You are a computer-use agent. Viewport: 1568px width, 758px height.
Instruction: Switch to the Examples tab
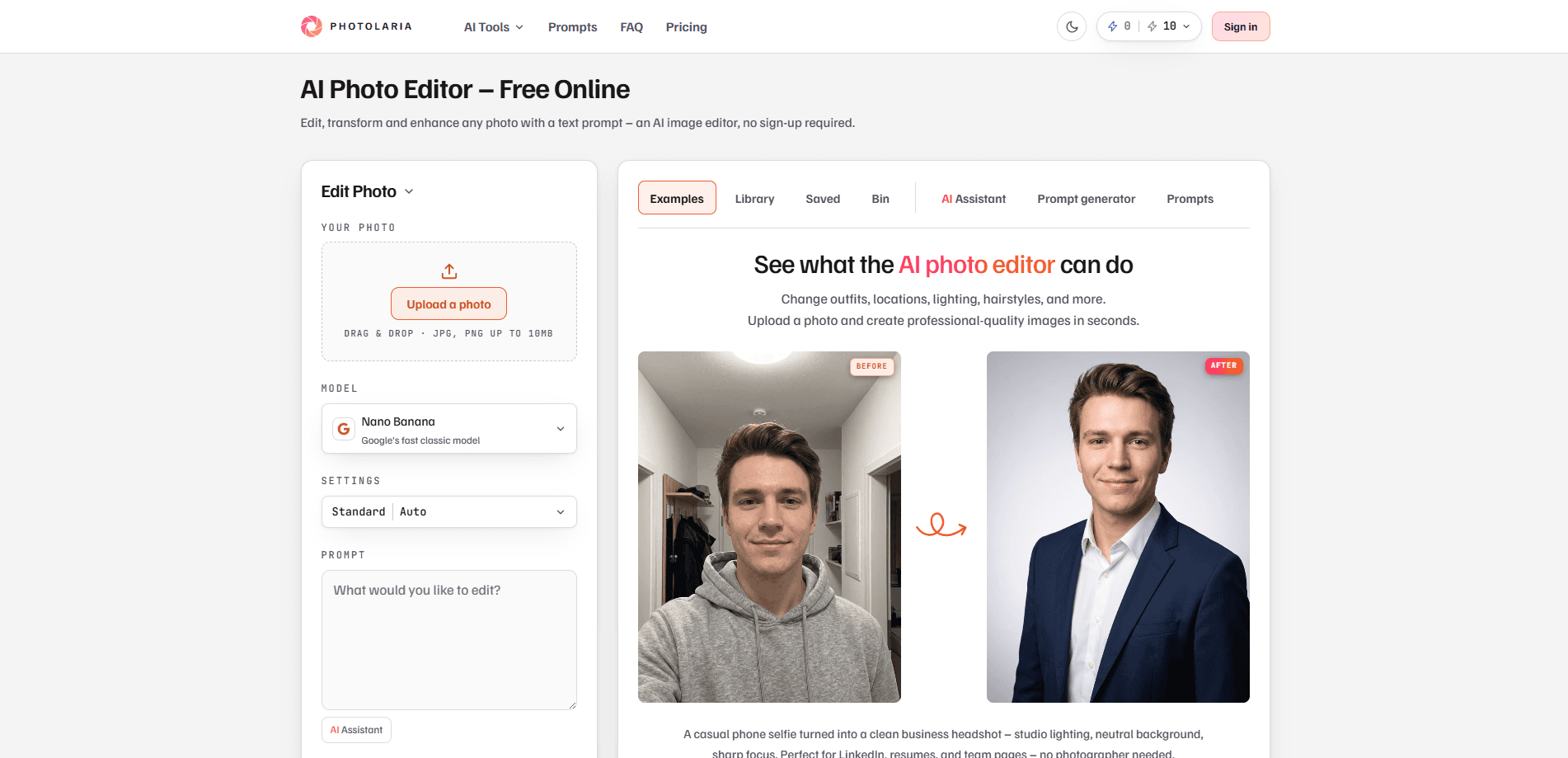pyautogui.click(x=677, y=198)
